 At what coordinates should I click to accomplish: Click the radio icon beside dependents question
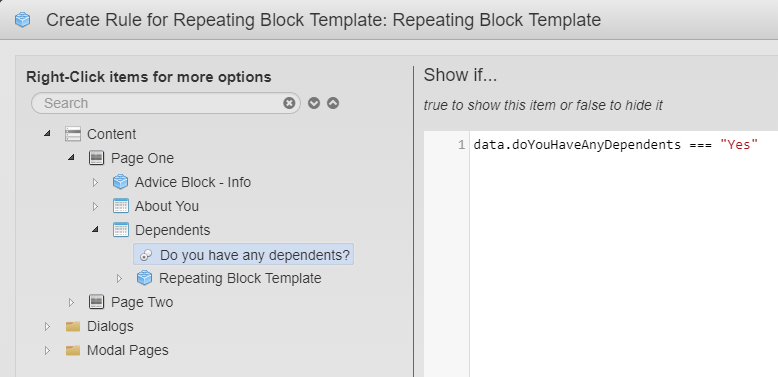145,255
